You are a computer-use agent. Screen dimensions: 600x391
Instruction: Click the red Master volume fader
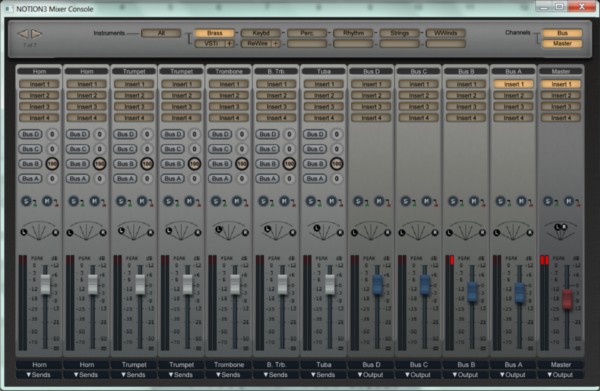click(567, 299)
